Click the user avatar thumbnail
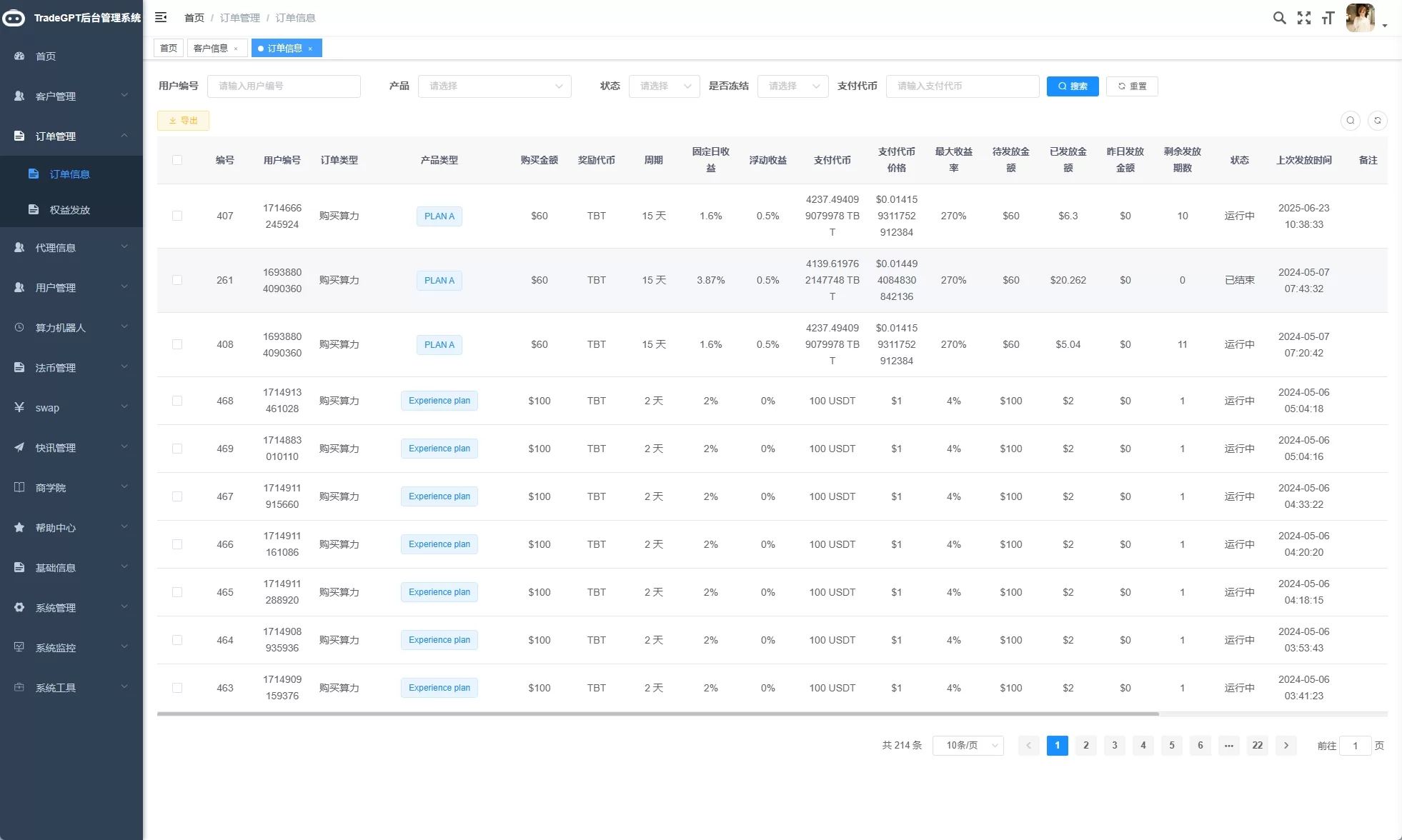 click(x=1359, y=18)
